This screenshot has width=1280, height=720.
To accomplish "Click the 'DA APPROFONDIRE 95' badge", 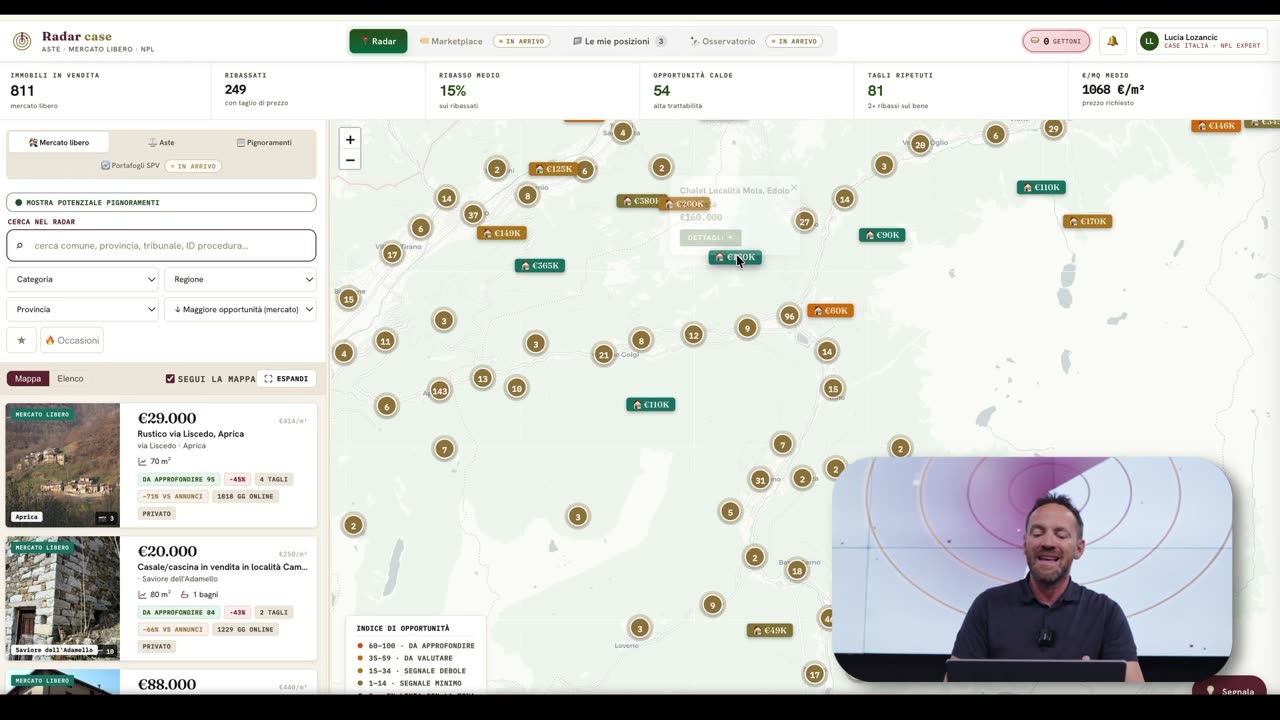I will pos(179,479).
